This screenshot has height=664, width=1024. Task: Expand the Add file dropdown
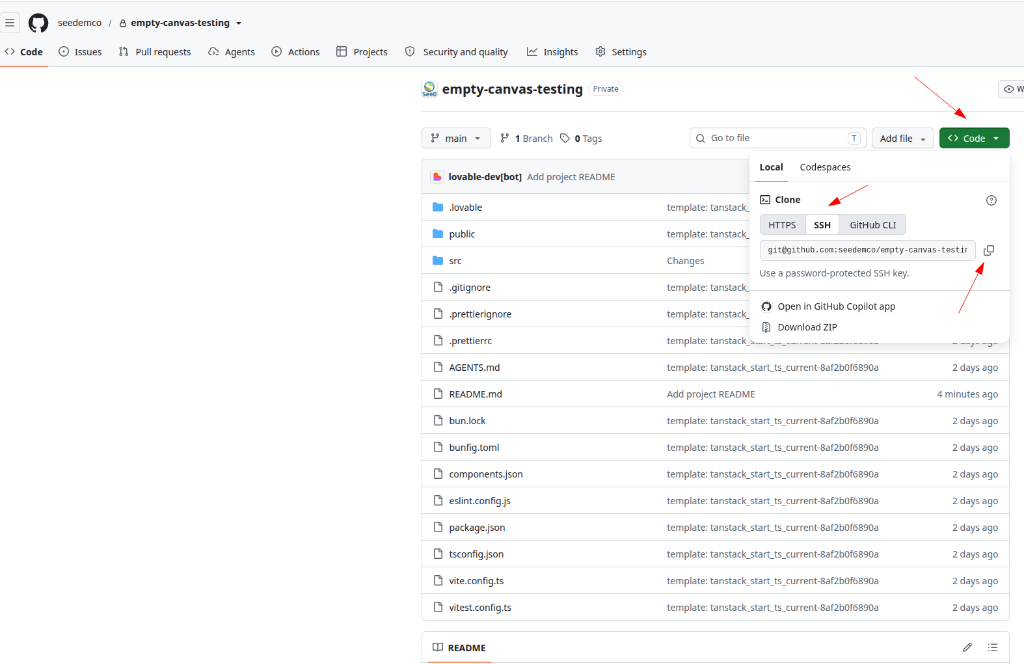(903, 138)
